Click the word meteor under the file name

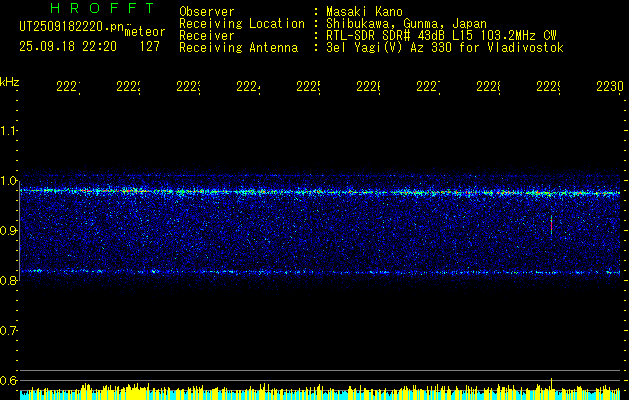click(x=145, y=32)
